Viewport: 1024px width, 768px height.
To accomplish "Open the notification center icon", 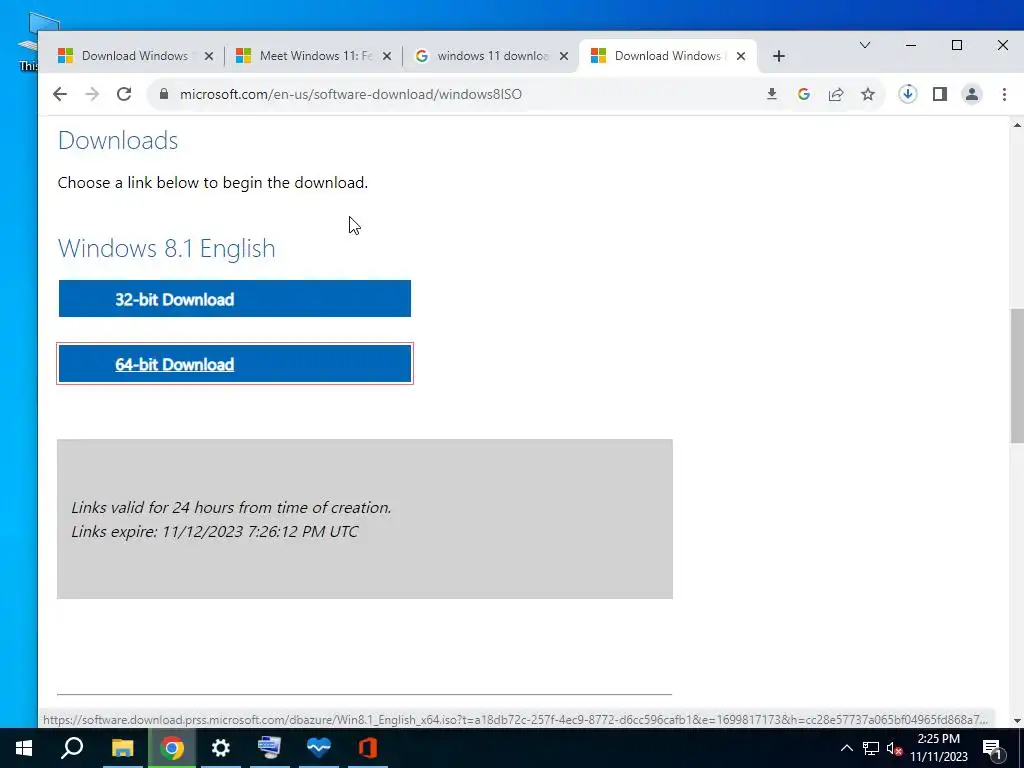I will 992,749.
